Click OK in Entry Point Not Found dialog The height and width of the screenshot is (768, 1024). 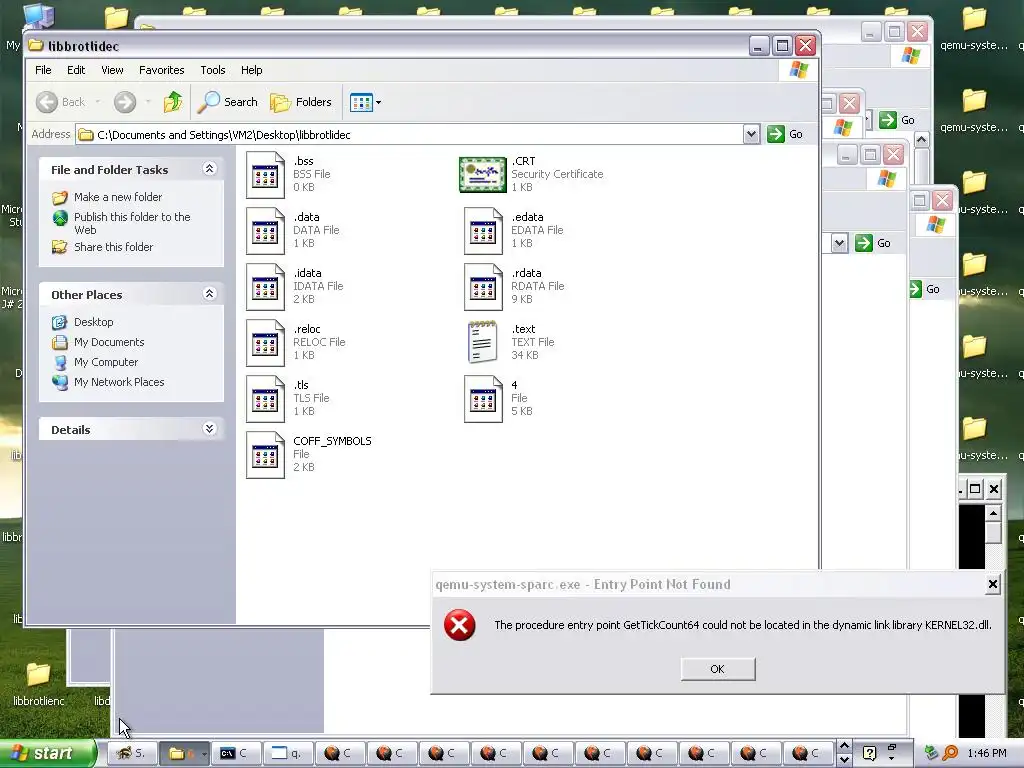pos(718,669)
